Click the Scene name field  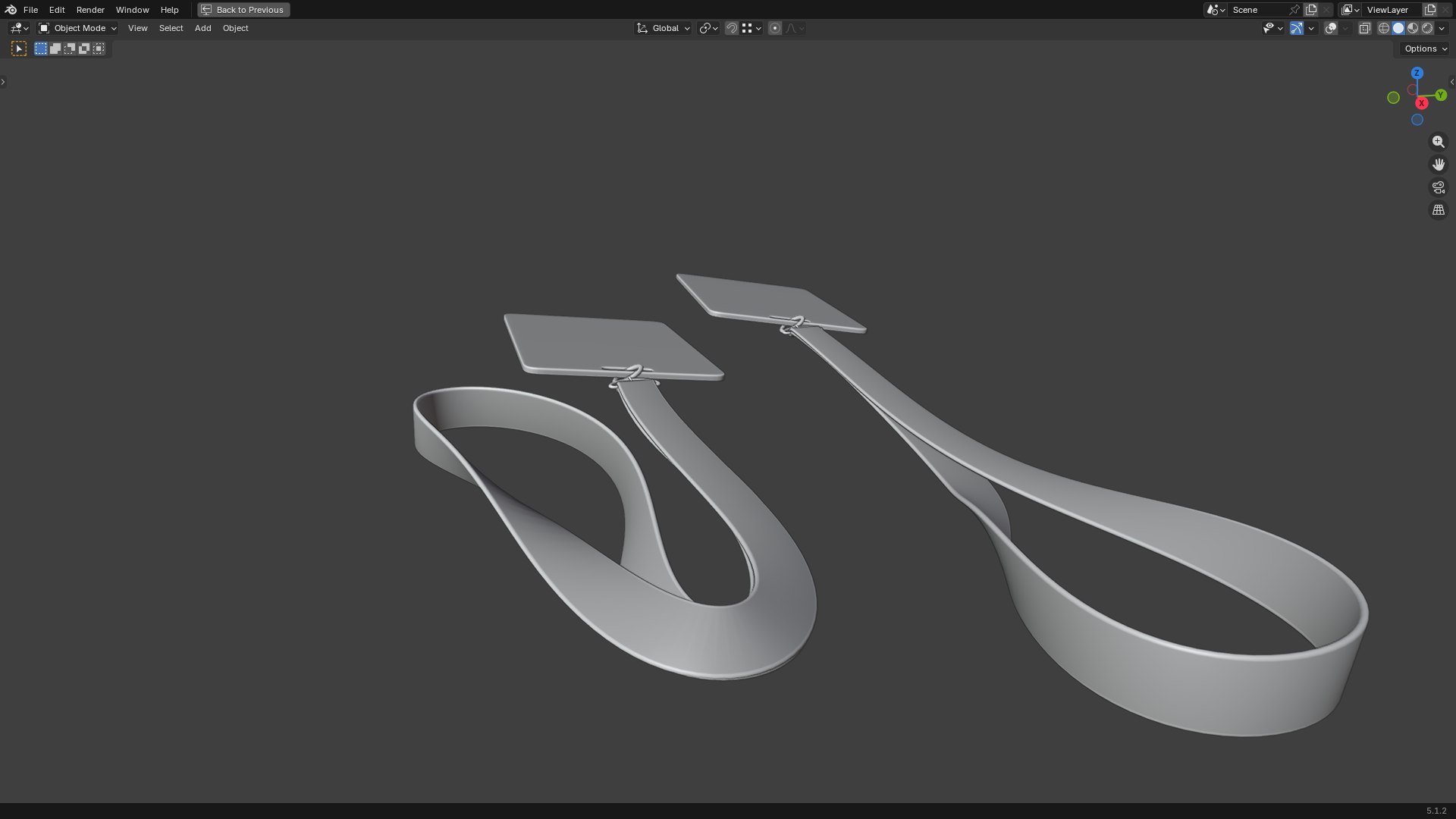click(x=1257, y=10)
